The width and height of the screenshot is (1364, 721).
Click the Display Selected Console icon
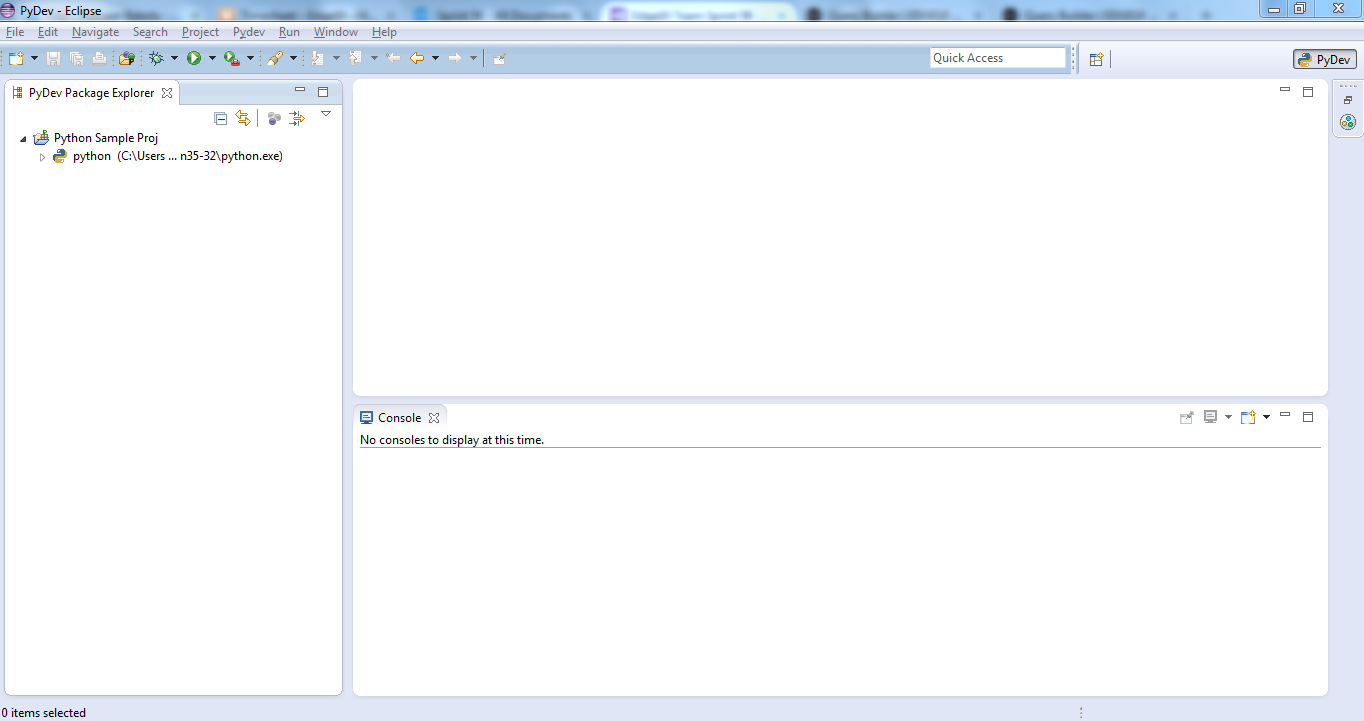(x=1211, y=417)
